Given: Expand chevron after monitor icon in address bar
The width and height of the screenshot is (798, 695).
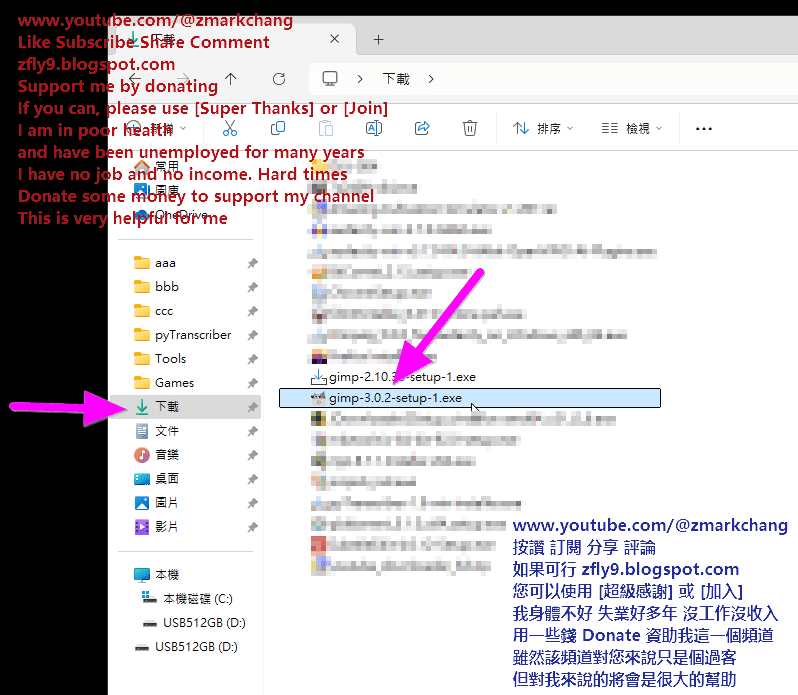Looking at the screenshot, I should pos(360,79).
